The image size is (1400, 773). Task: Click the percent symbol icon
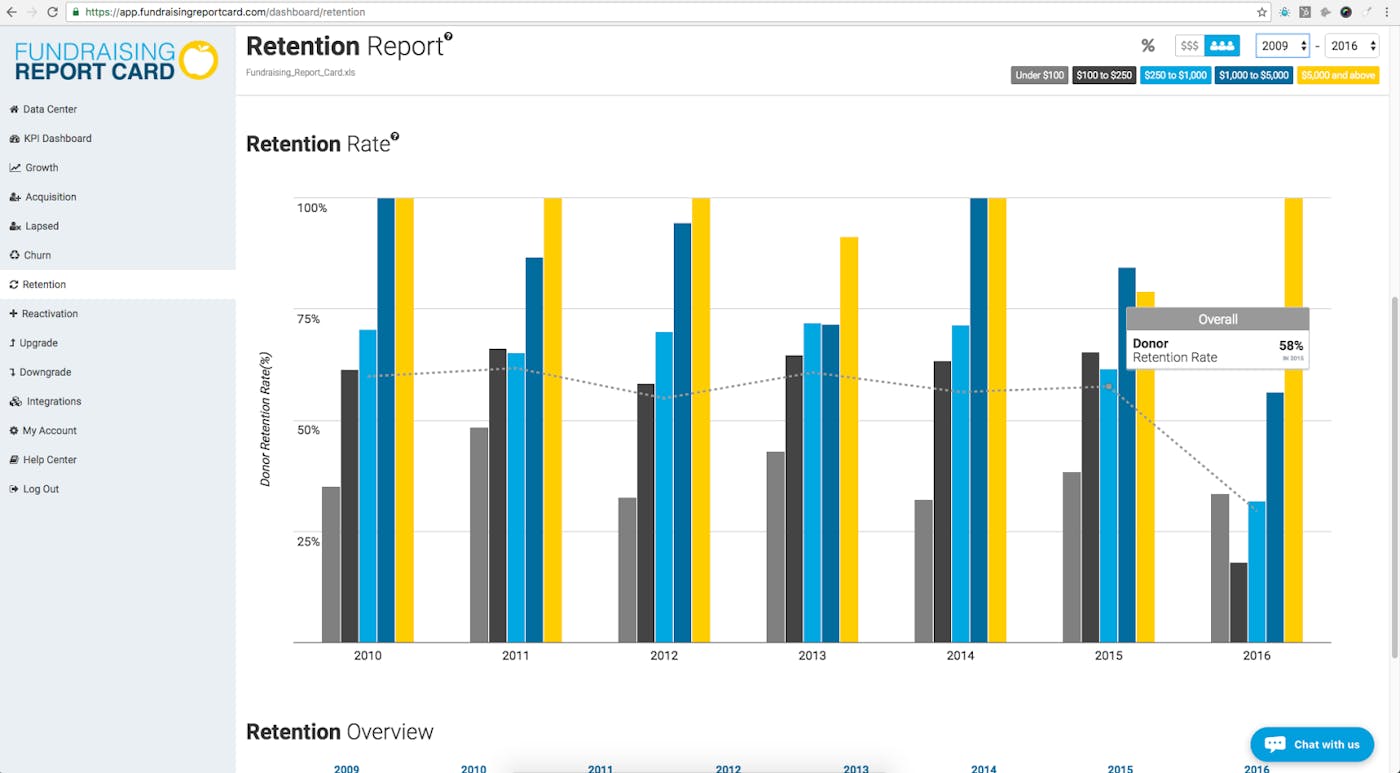(1148, 46)
